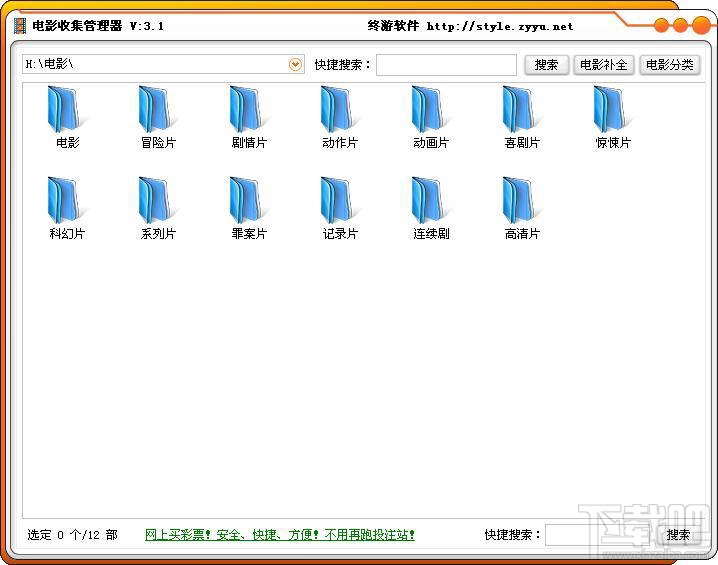Open the 记录片 folder icon

click(x=340, y=201)
